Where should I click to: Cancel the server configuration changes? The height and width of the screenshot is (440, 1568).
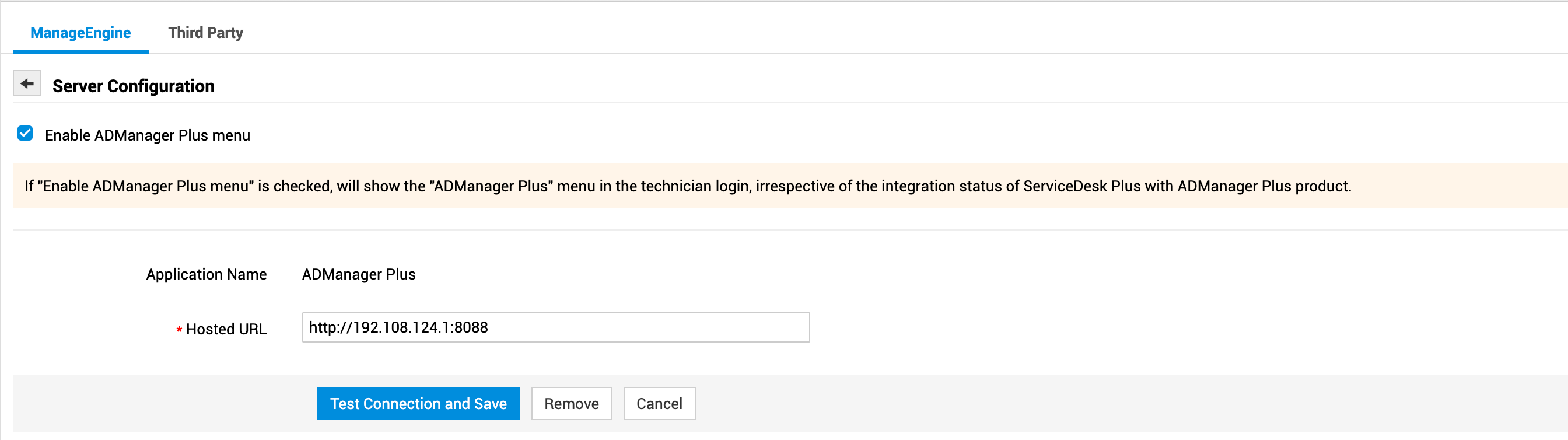tap(659, 403)
